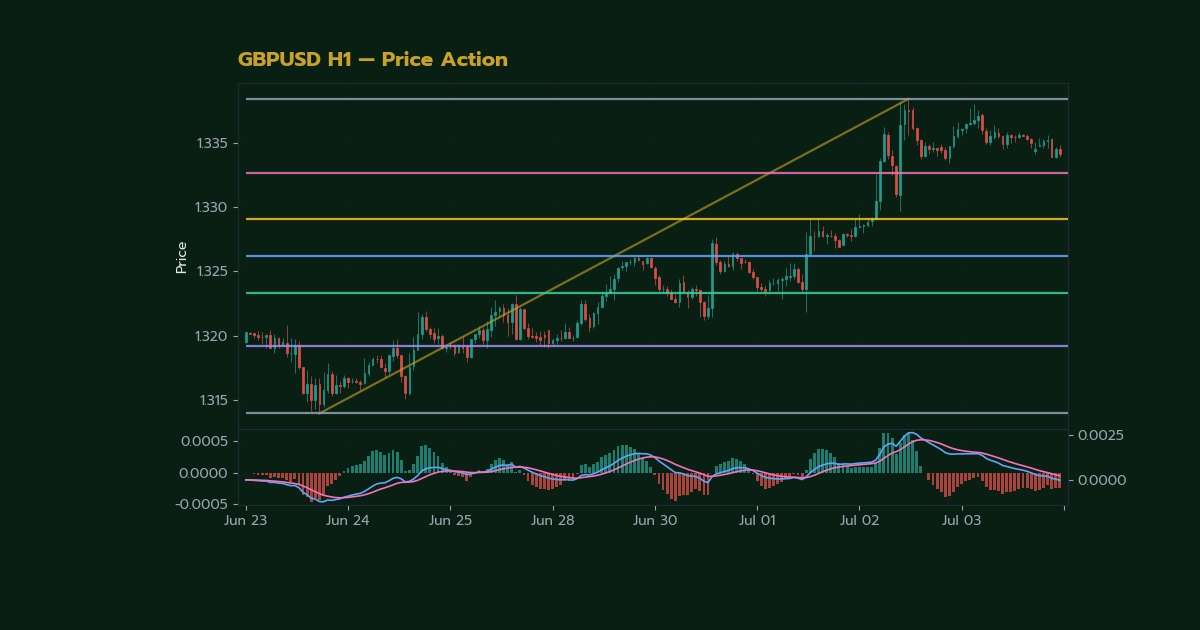Viewport: 1200px width, 630px height.
Task: Click the 0.0025 right axis label
Action: point(1101,436)
